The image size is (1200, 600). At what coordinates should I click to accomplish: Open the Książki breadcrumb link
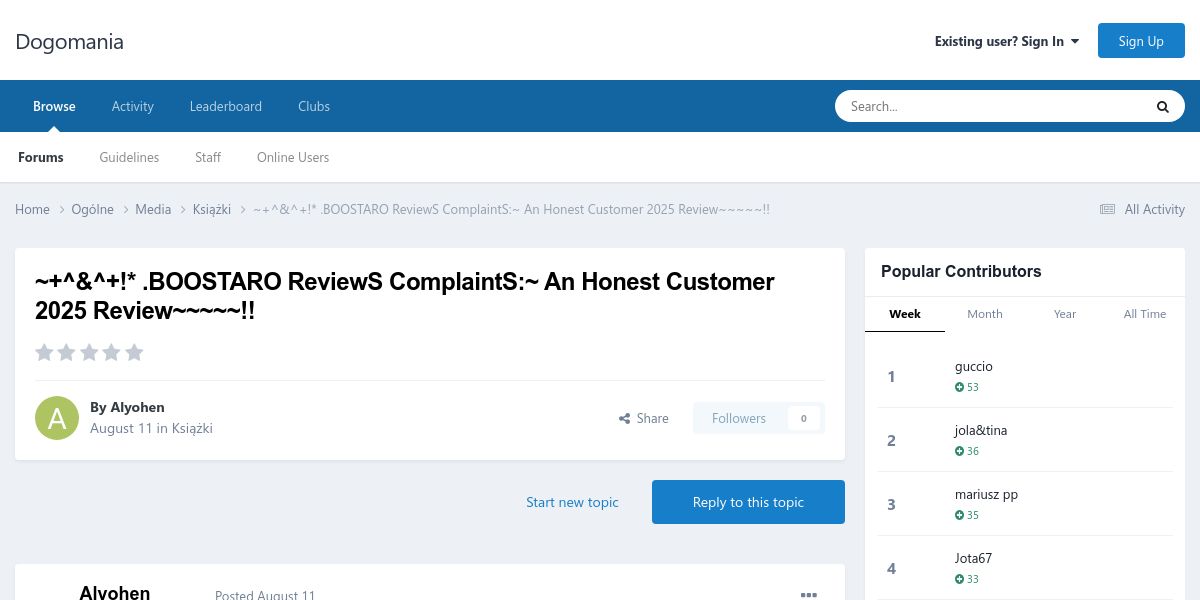(x=212, y=209)
